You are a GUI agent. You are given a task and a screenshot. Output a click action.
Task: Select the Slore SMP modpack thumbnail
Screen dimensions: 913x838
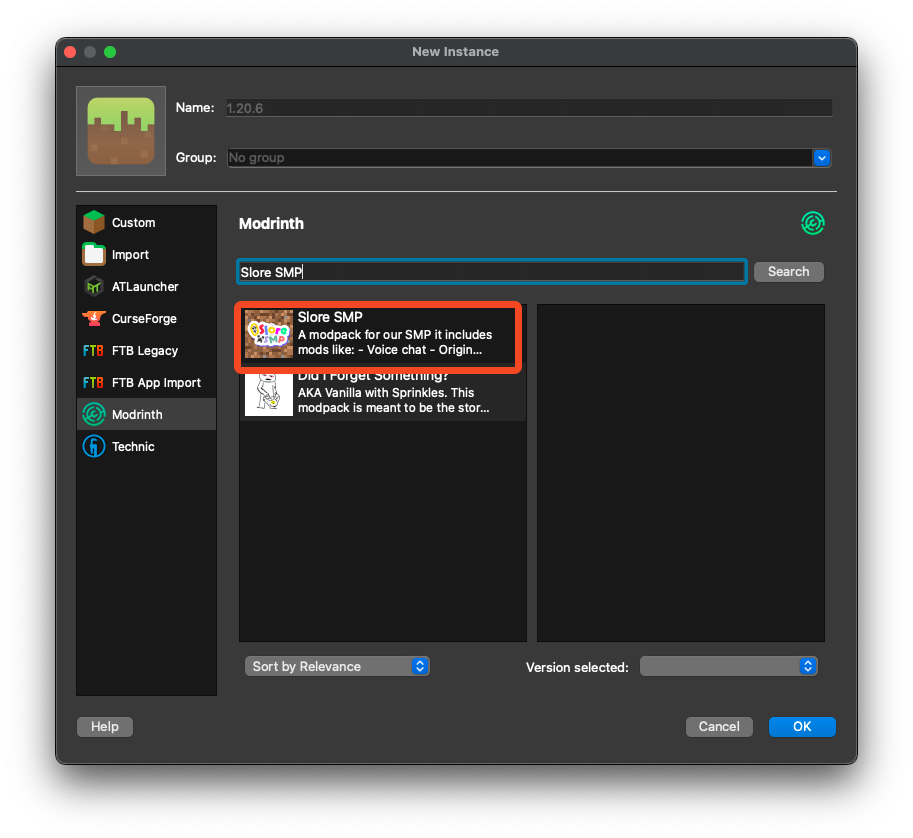269,334
